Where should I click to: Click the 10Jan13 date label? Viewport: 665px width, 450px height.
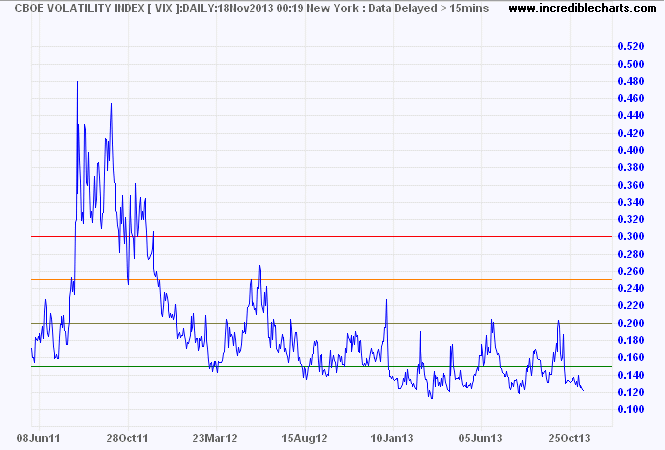click(x=392, y=438)
